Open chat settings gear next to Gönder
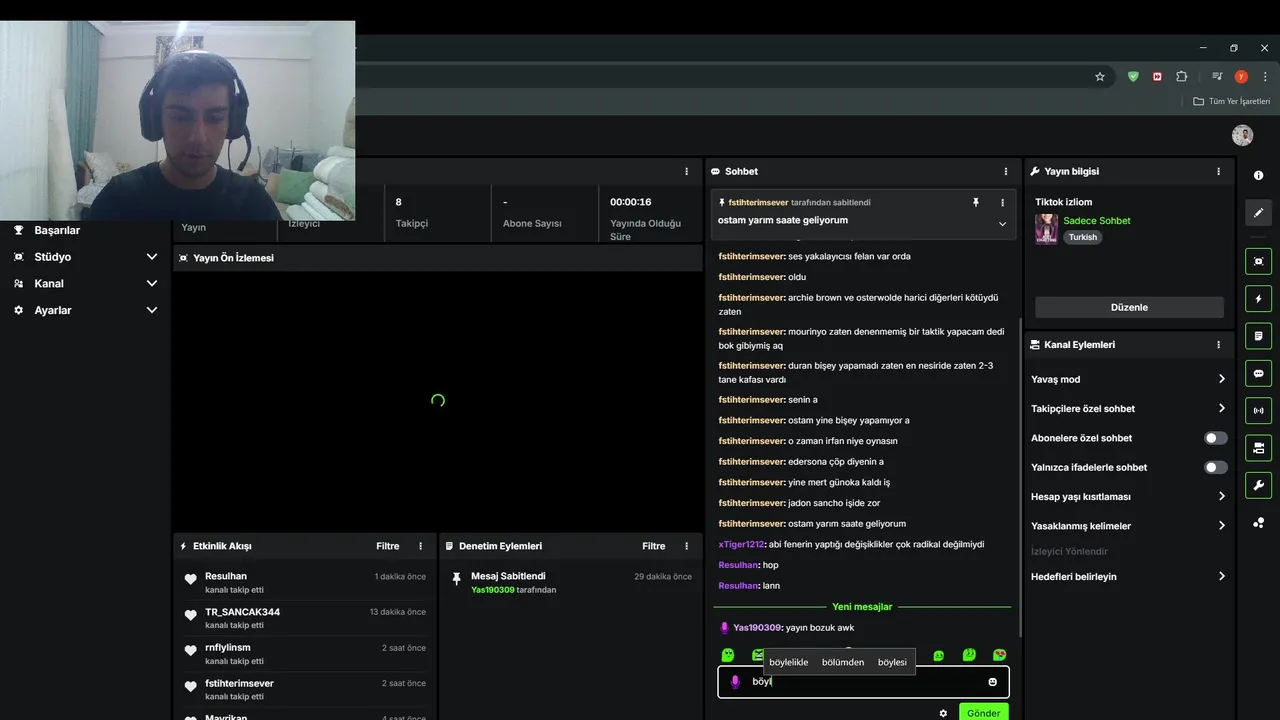The image size is (1280, 720). (943, 713)
